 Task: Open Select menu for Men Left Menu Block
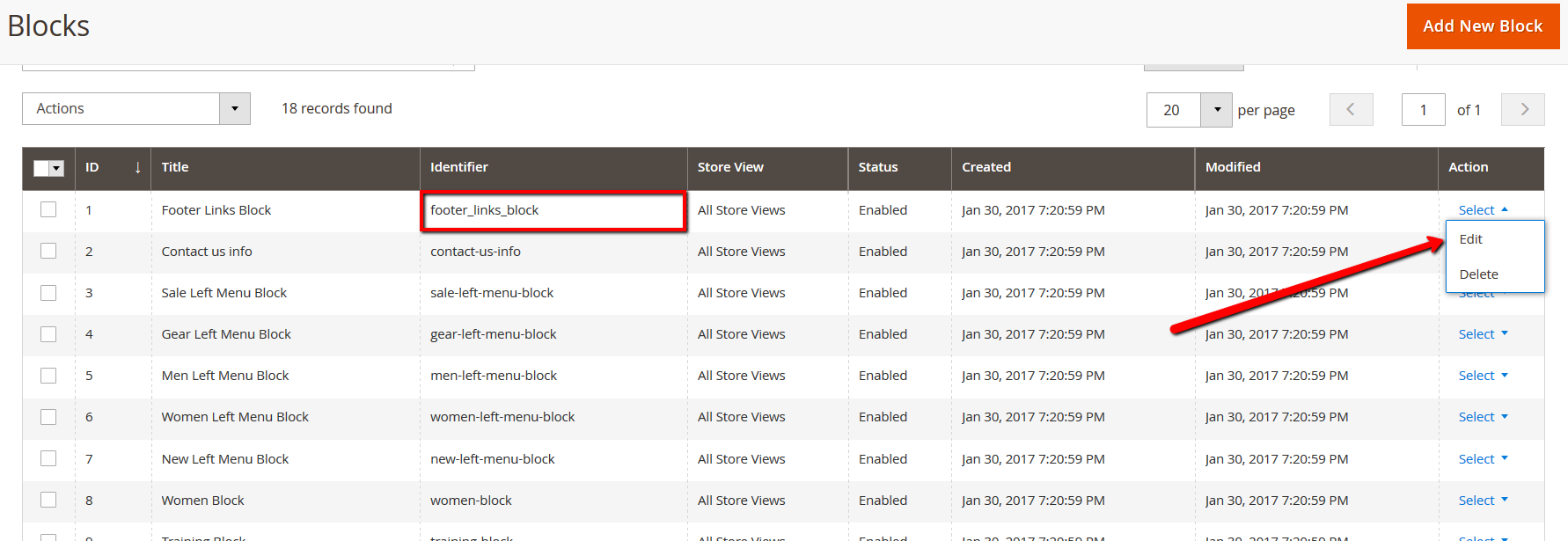1483,376
